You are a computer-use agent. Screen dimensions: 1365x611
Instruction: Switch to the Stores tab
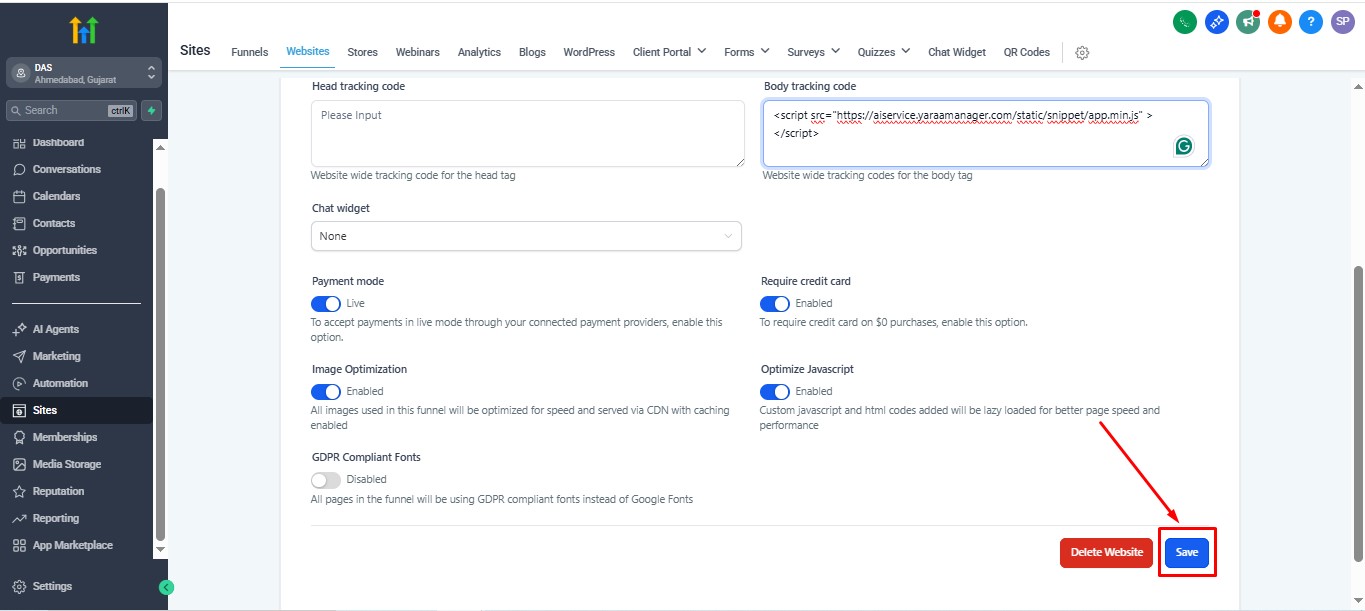[362, 52]
